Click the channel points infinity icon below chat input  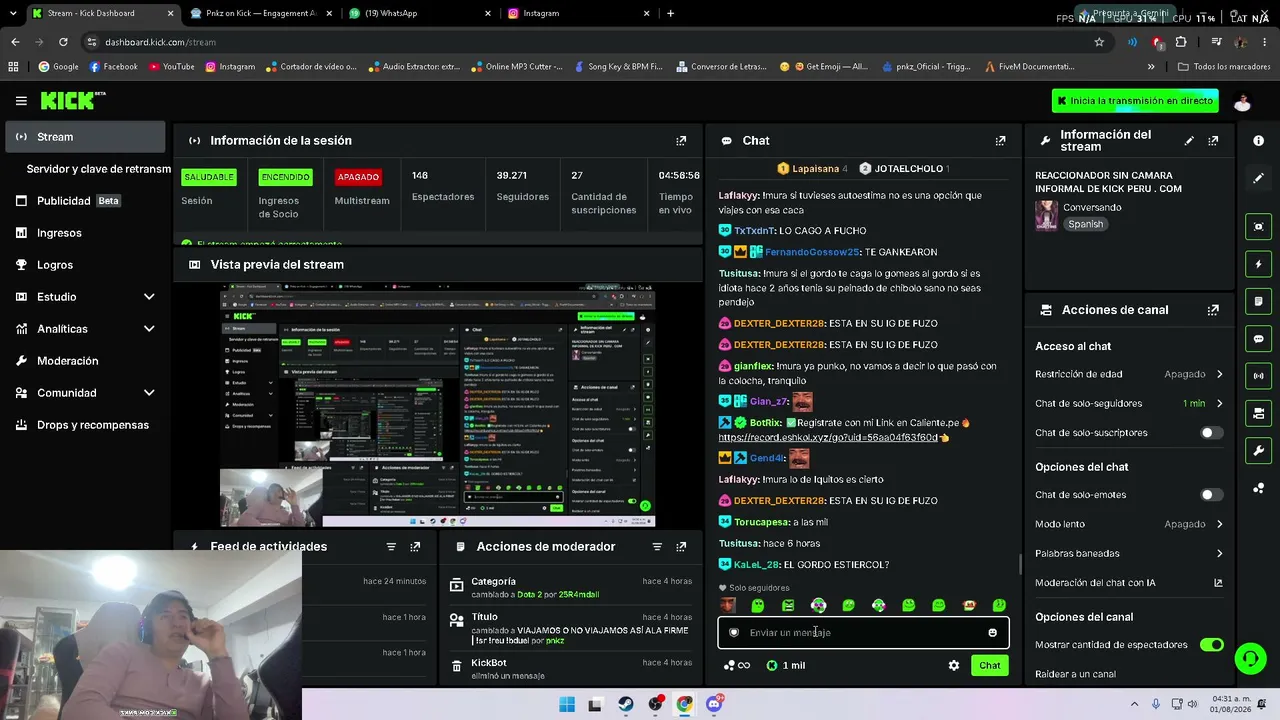click(x=737, y=665)
